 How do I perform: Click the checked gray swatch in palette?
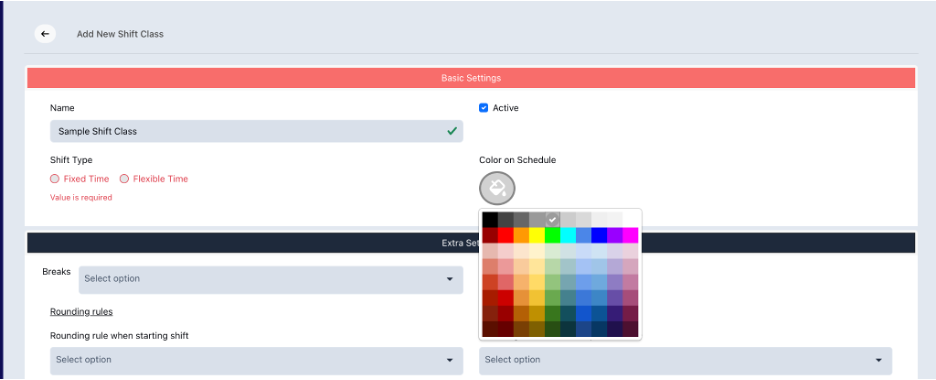(x=552, y=219)
